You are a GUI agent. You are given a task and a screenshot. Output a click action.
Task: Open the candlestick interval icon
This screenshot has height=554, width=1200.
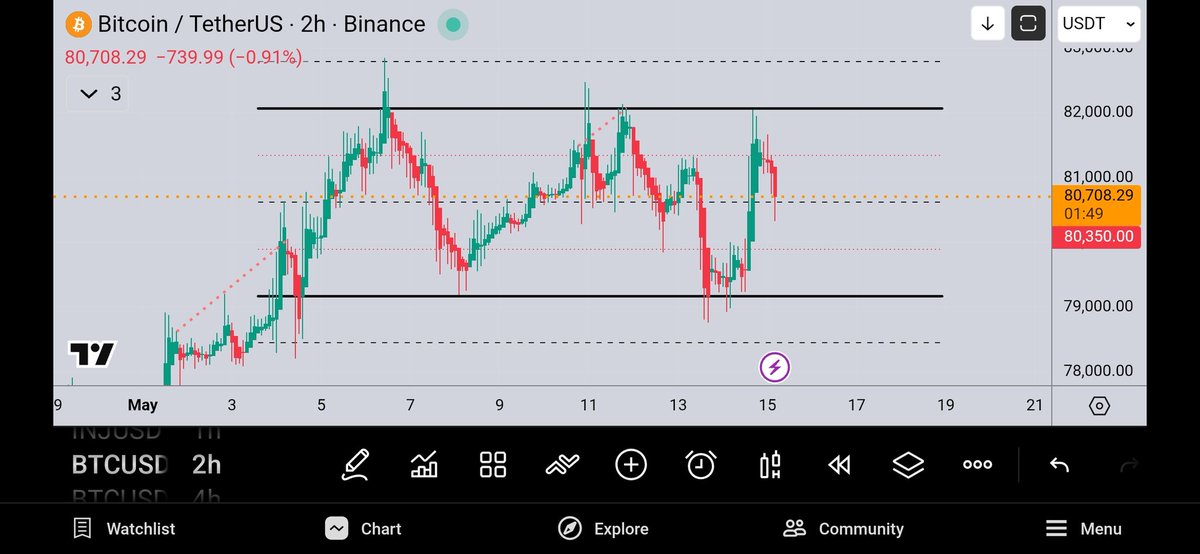tap(770, 465)
